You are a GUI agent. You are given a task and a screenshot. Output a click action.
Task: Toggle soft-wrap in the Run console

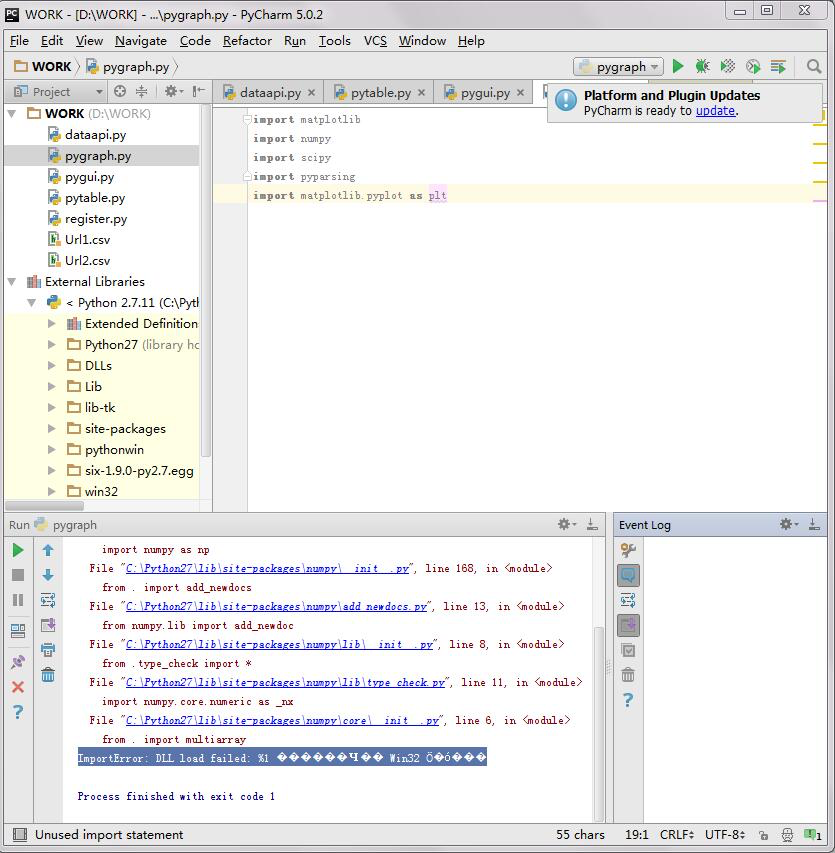pyautogui.click(x=48, y=600)
